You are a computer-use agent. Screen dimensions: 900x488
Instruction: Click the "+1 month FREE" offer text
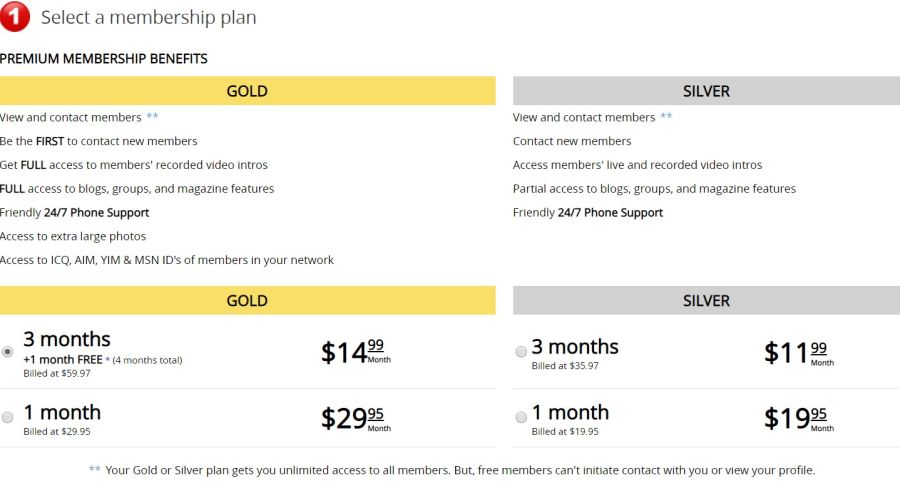(65, 359)
